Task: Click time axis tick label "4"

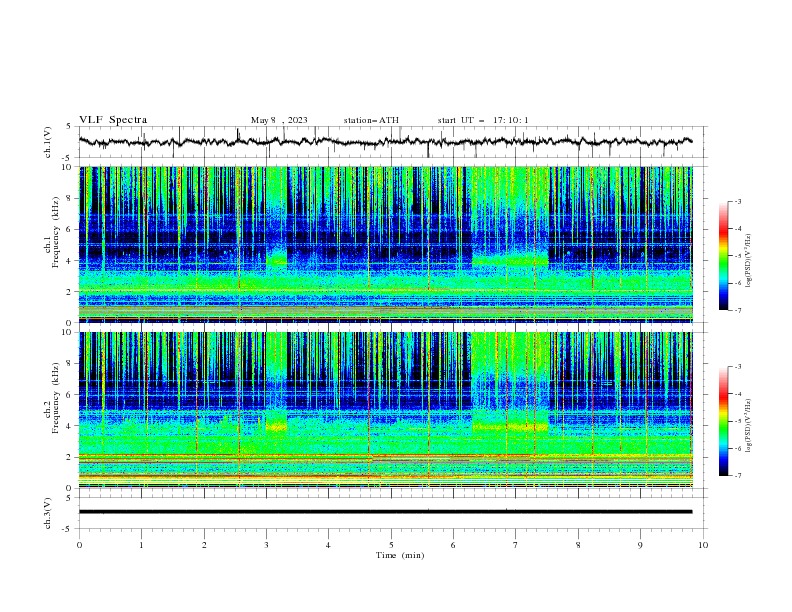Action: 328,545
